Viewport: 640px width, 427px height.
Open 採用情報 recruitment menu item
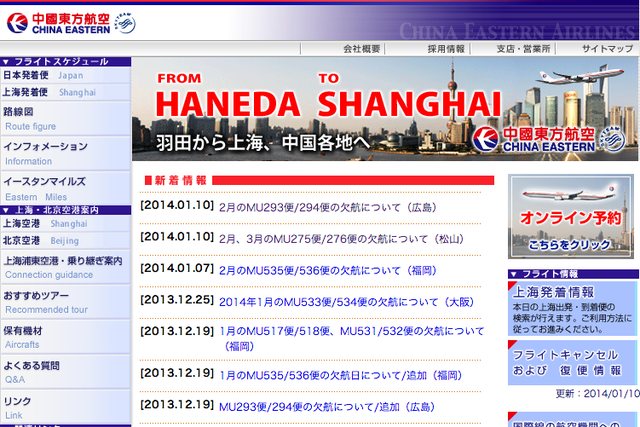pyautogui.click(x=446, y=49)
